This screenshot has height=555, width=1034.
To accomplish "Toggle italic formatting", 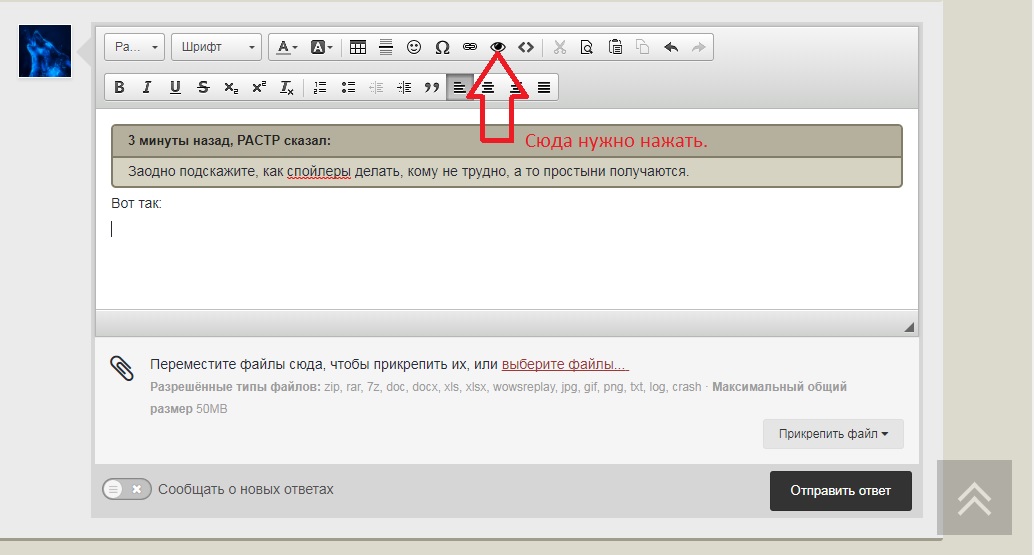I will [147, 87].
